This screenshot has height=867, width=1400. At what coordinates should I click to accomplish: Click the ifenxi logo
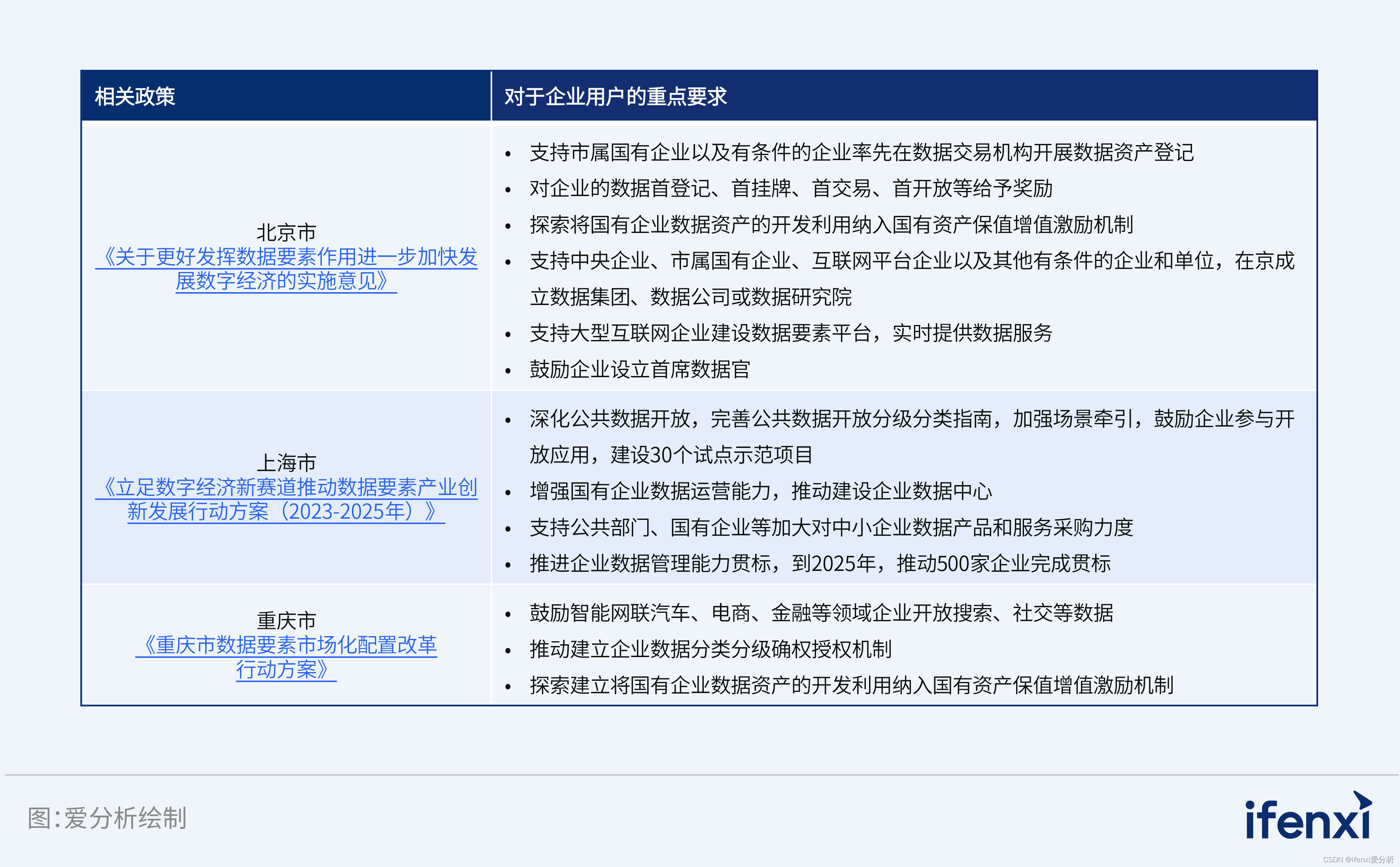point(1309,815)
